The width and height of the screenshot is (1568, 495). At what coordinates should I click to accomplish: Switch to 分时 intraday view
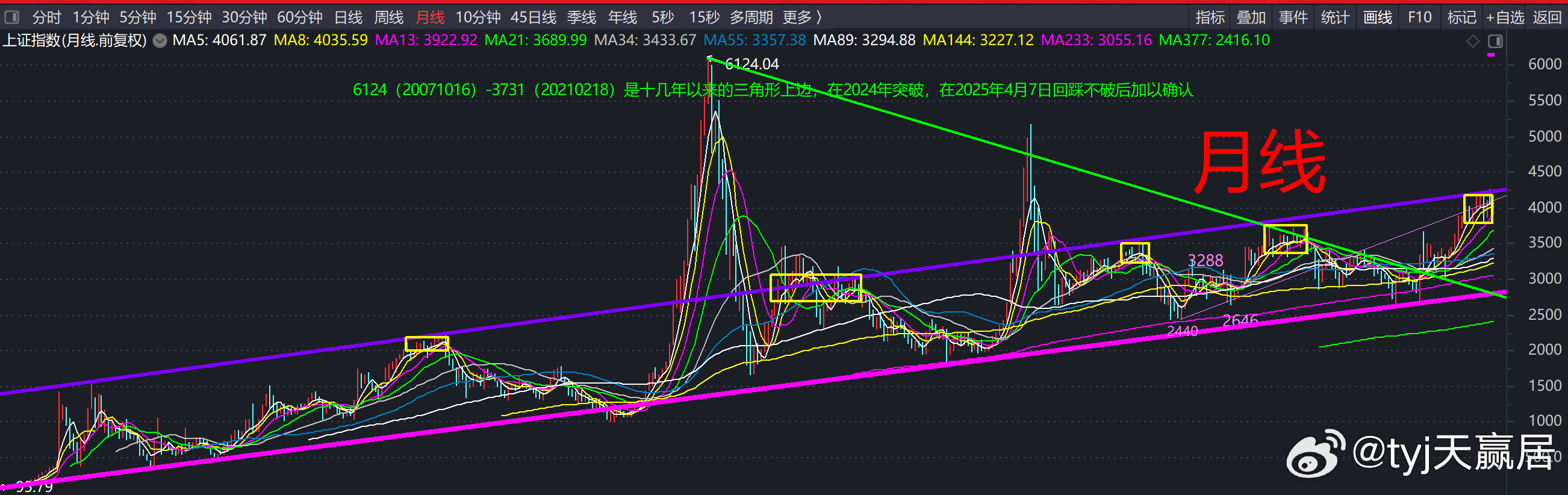[x=46, y=17]
